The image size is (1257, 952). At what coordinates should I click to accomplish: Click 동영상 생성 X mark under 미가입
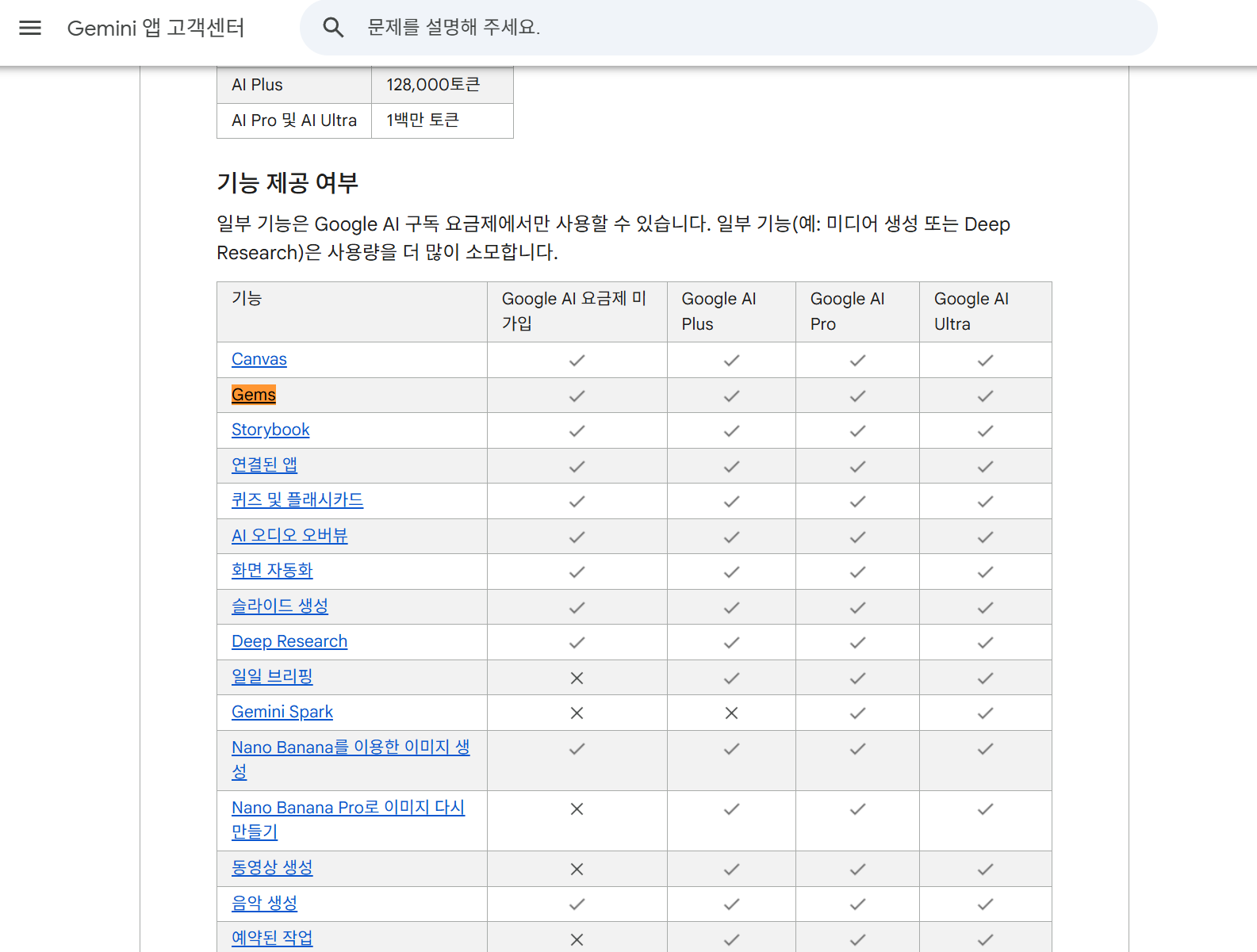pos(577,870)
